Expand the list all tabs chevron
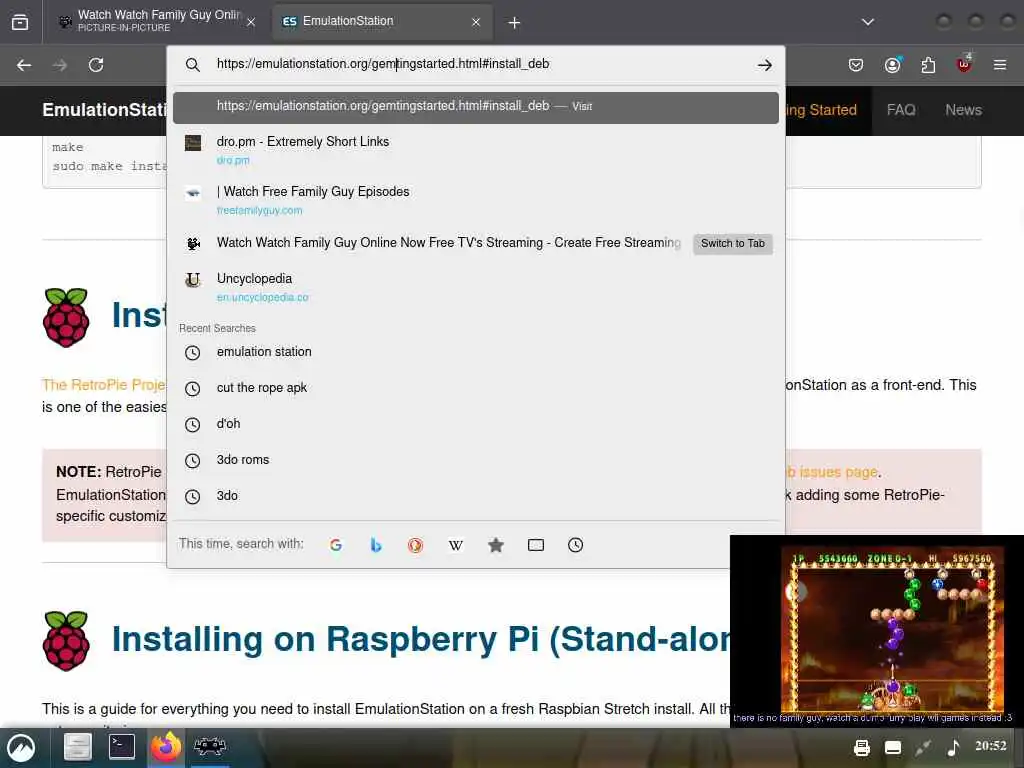 point(867,22)
